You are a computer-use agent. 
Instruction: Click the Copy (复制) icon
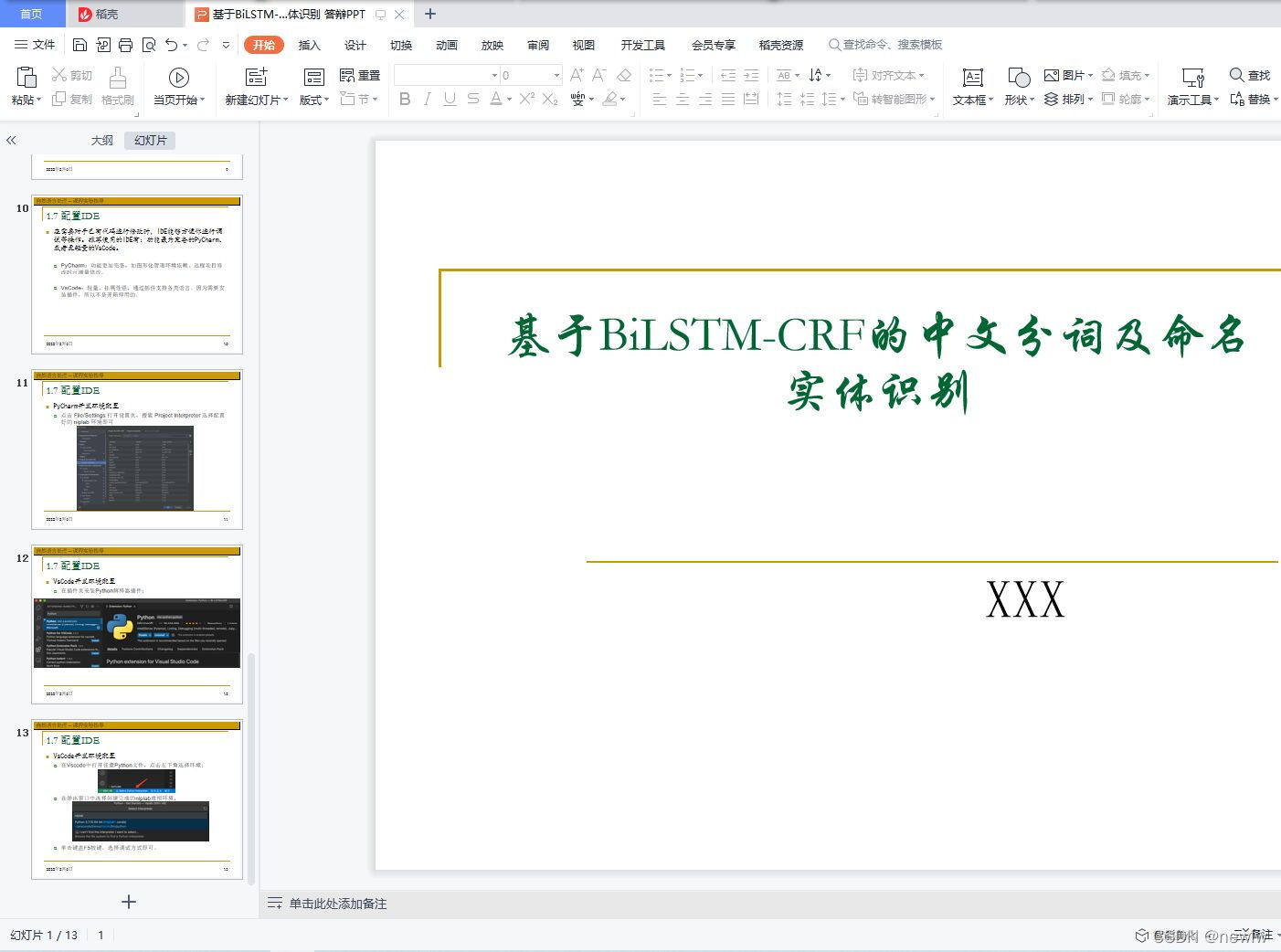click(x=59, y=99)
